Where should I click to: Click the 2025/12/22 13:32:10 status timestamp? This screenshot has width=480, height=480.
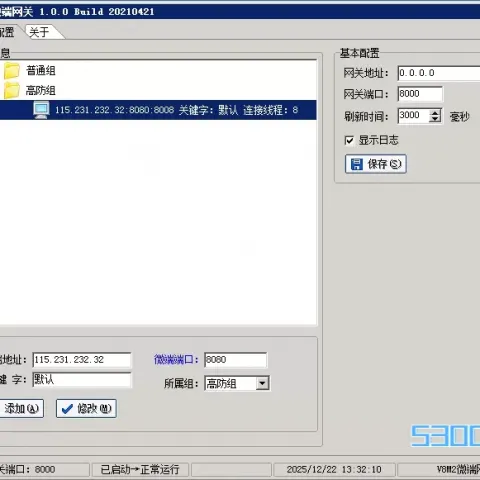pos(334,470)
